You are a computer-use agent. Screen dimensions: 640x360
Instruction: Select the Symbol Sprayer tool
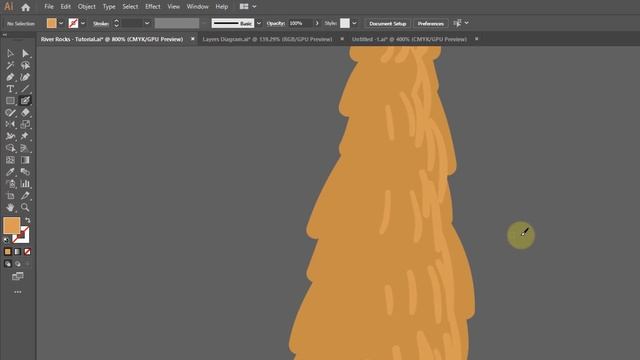click(x=10, y=184)
